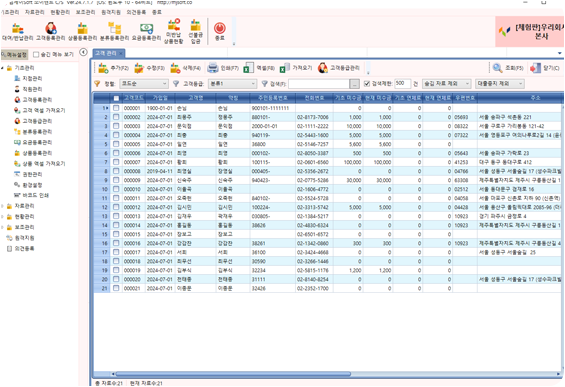Open the 보조관리 menu in menu bar
565x387 pixels.
coord(85,12)
